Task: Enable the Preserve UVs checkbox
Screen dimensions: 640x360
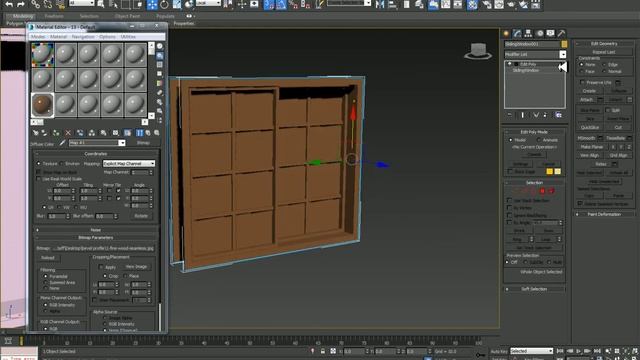Action: (x=582, y=82)
